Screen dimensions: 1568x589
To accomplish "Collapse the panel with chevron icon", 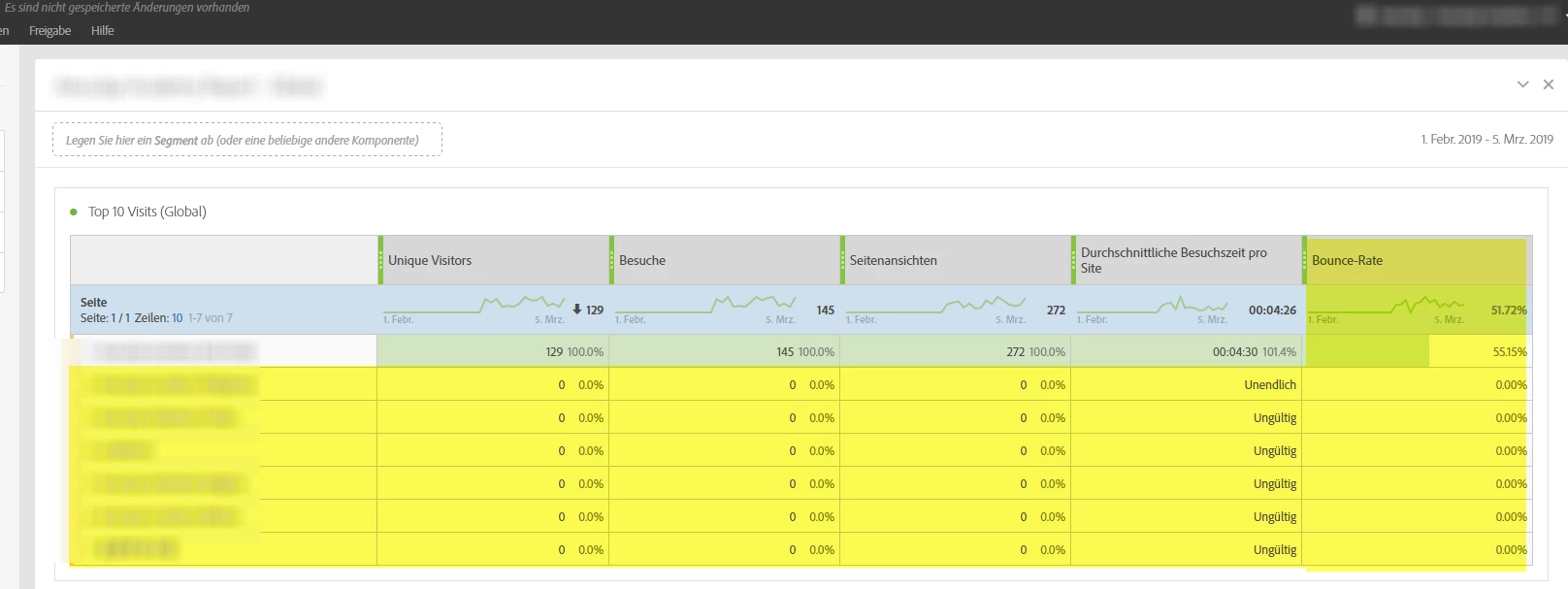I will 1522,84.
